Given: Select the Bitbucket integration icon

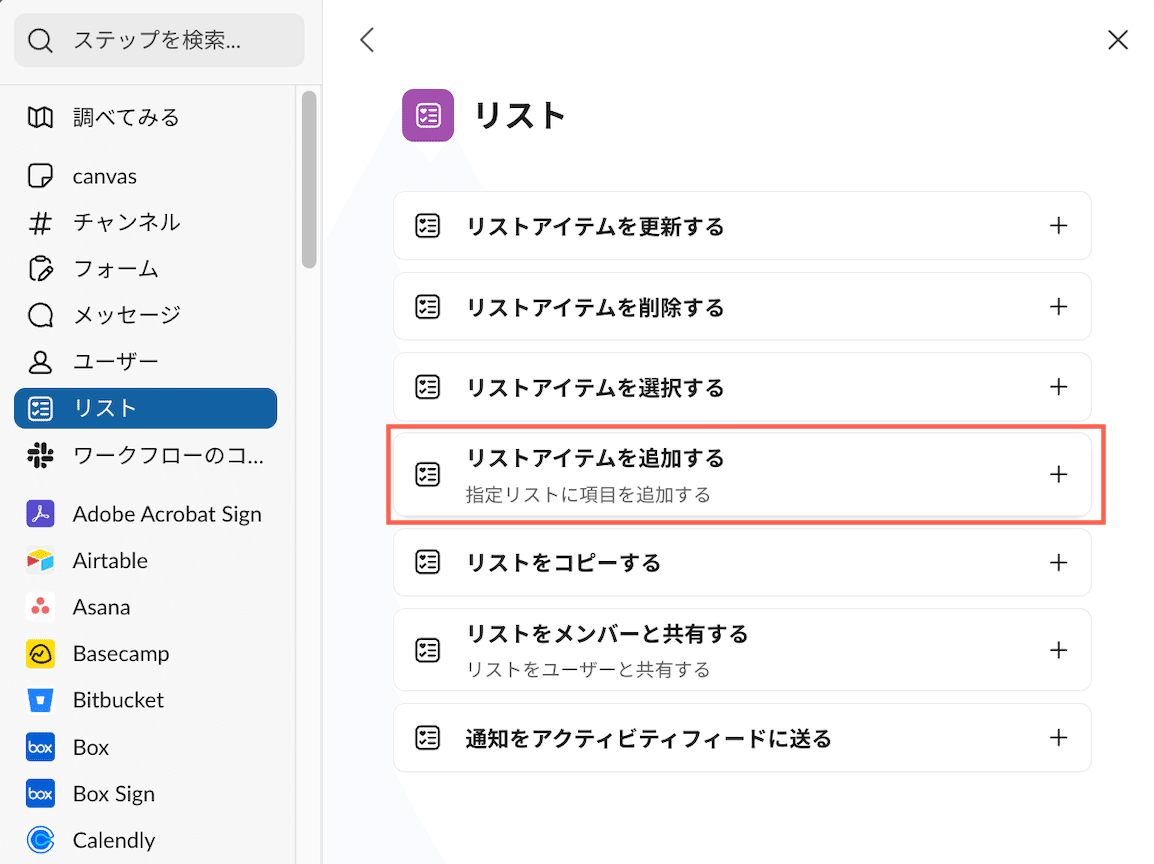Looking at the screenshot, I should (x=40, y=700).
